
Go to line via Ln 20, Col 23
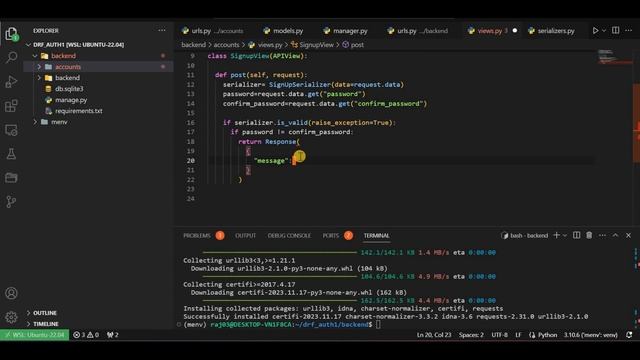click(434, 335)
